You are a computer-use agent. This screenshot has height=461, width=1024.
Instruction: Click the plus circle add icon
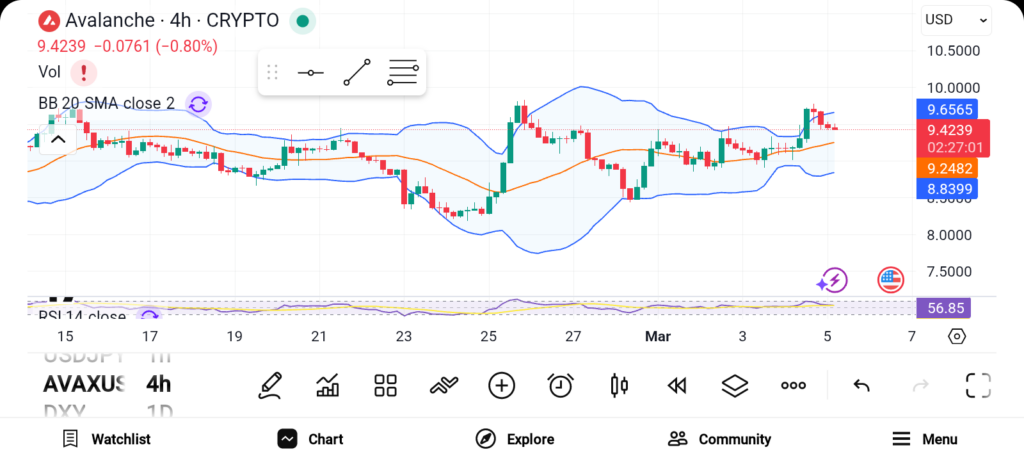point(501,385)
